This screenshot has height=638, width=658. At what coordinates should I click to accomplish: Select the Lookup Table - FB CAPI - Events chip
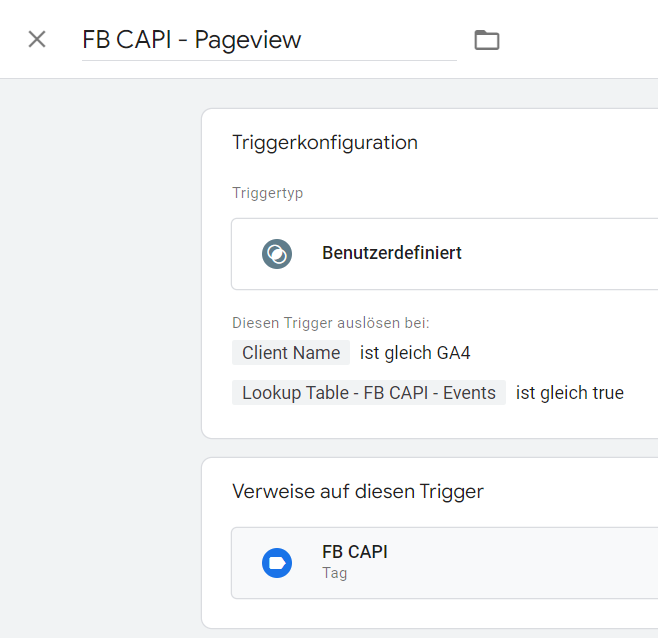(x=369, y=393)
